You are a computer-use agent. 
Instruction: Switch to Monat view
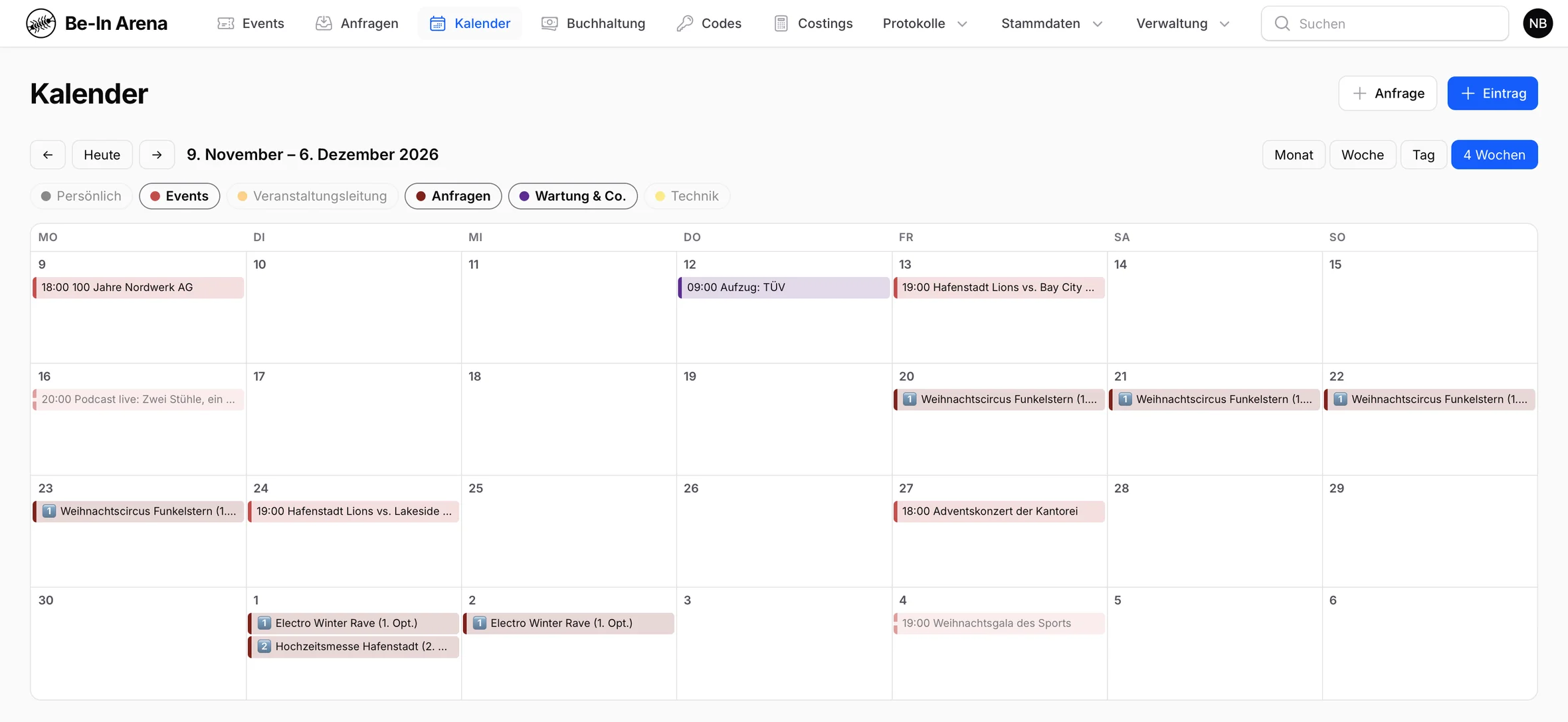[1294, 155]
